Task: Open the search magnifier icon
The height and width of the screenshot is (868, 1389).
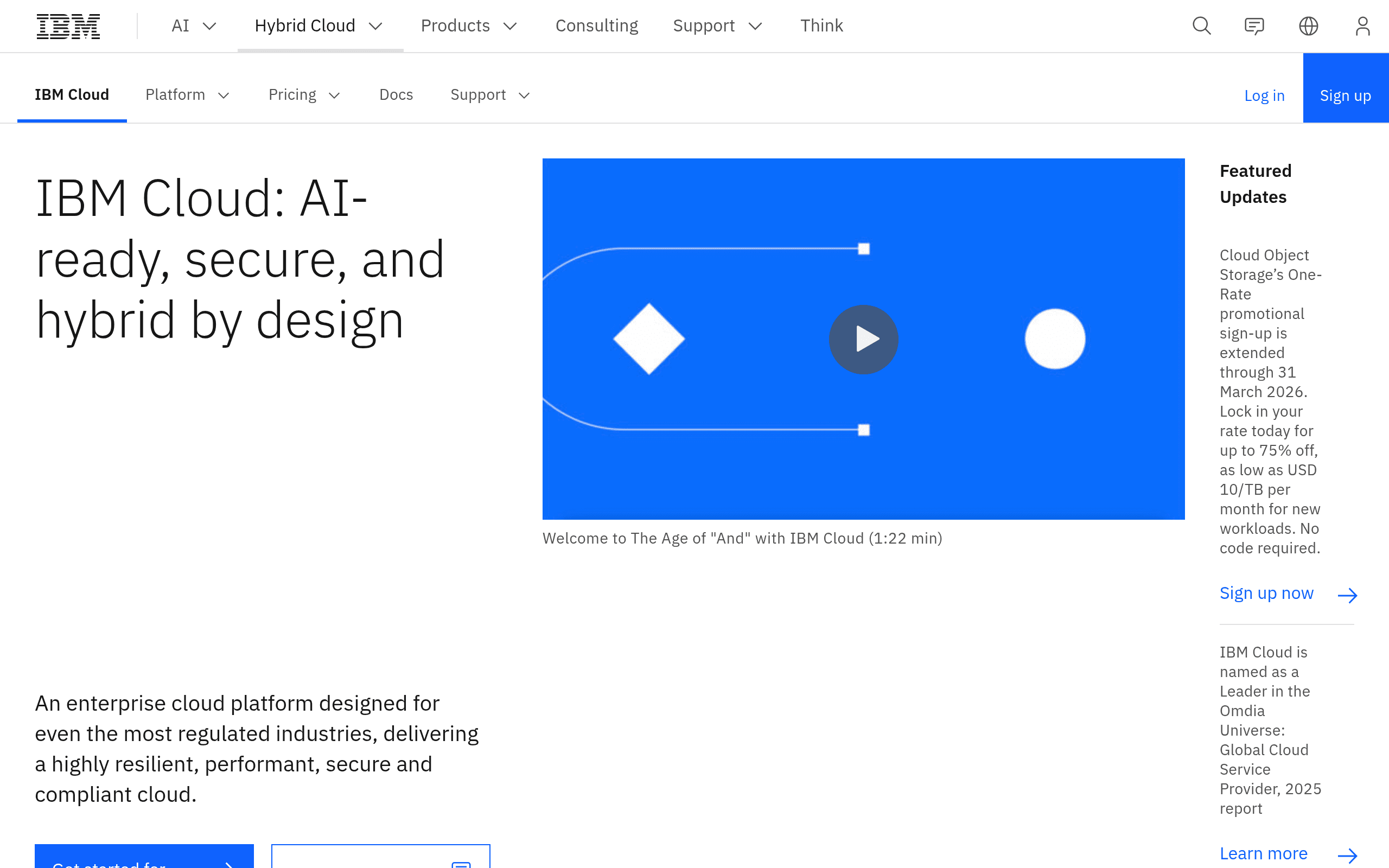Action: click(1201, 26)
